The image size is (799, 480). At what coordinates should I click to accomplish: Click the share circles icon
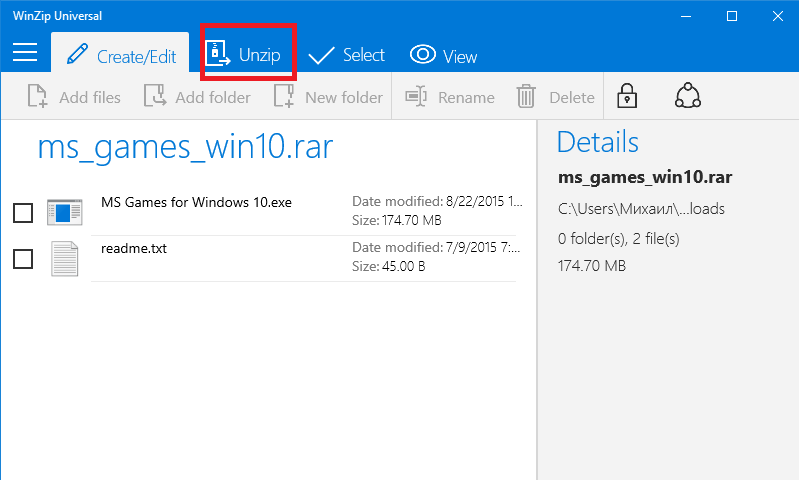pyautogui.click(x=688, y=96)
